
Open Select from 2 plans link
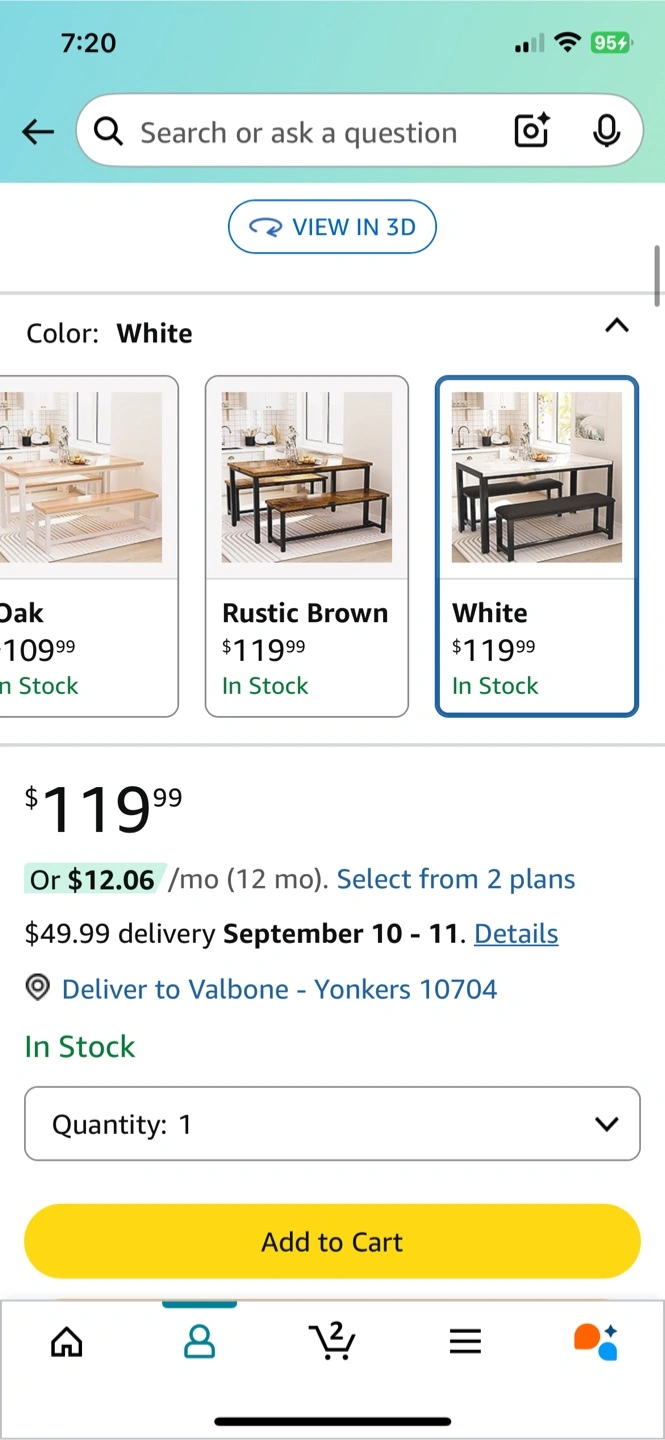click(456, 879)
